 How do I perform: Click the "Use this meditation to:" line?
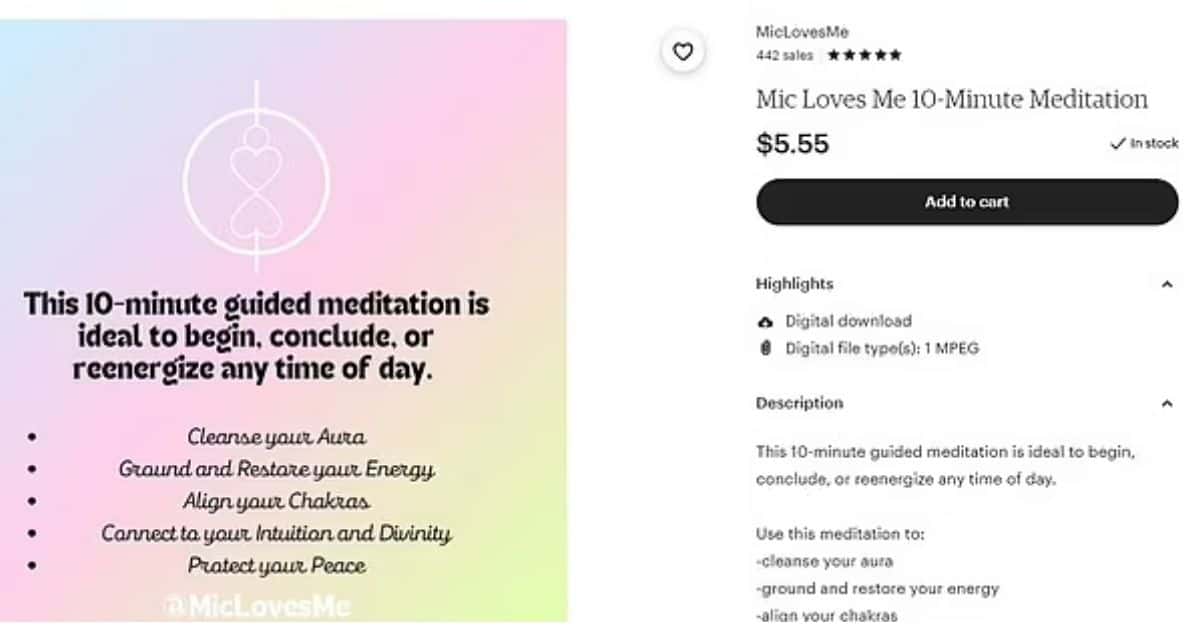(840, 534)
